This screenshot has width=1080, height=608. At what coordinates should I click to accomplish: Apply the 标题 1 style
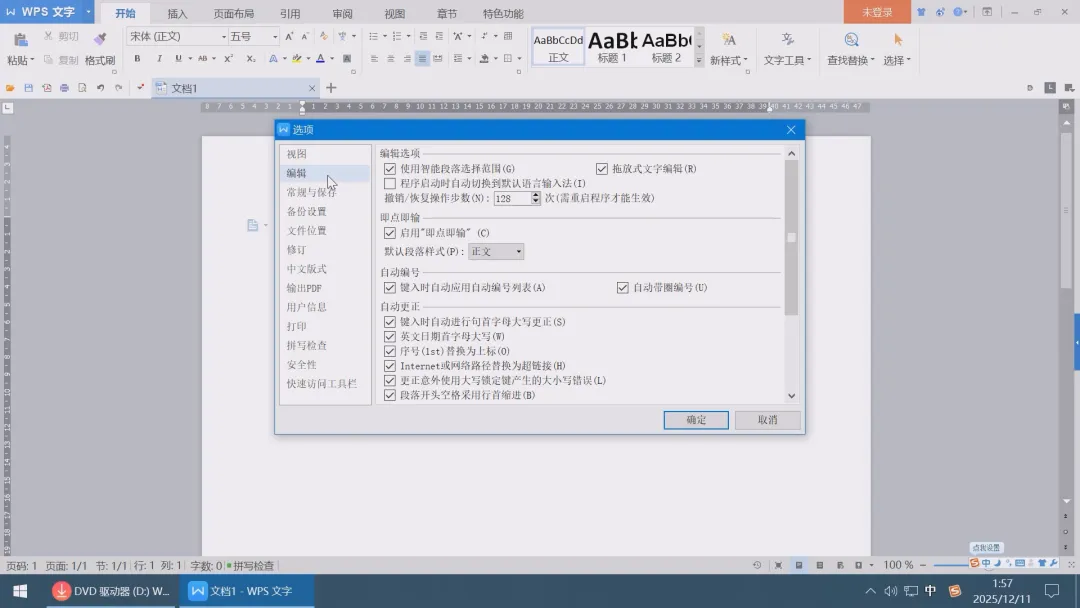point(612,47)
